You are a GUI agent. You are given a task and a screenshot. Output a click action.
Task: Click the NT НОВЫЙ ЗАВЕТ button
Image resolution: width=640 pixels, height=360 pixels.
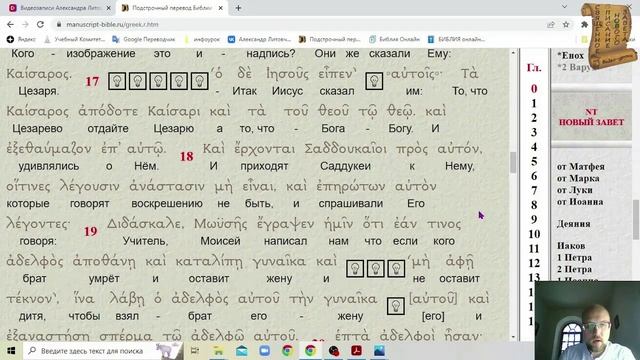(591, 117)
